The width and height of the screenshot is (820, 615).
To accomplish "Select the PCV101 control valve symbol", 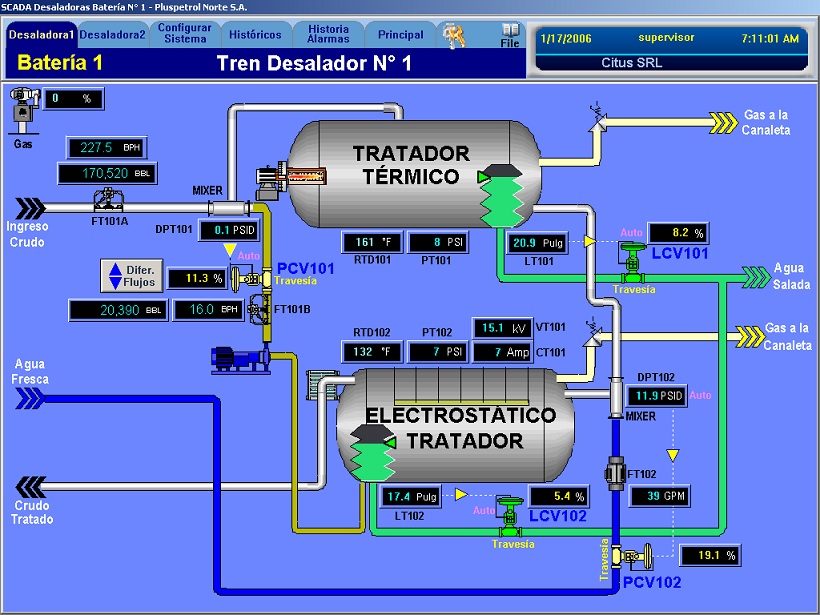I will pyautogui.click(x=242, y=279).
